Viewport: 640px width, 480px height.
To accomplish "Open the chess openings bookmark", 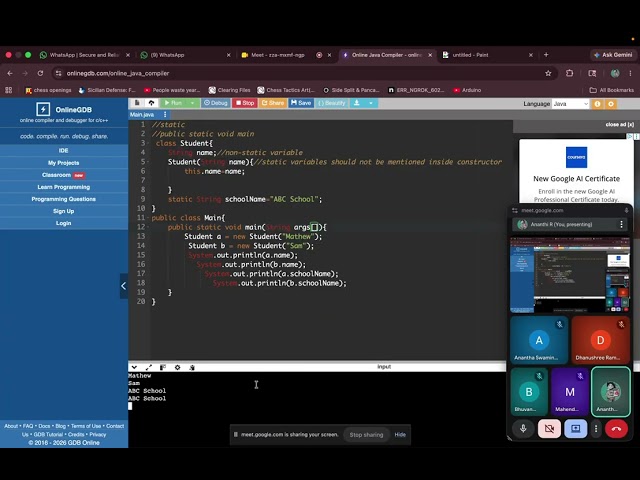I will 48,90.
